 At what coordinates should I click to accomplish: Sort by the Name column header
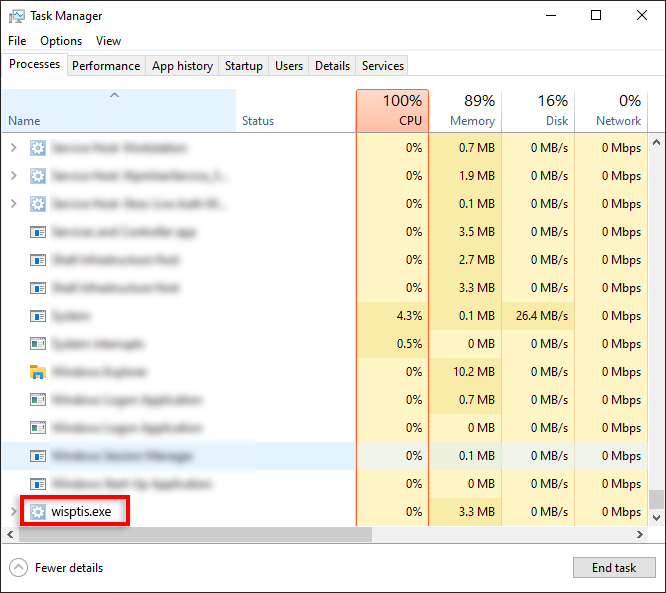[x=119, y=111]
